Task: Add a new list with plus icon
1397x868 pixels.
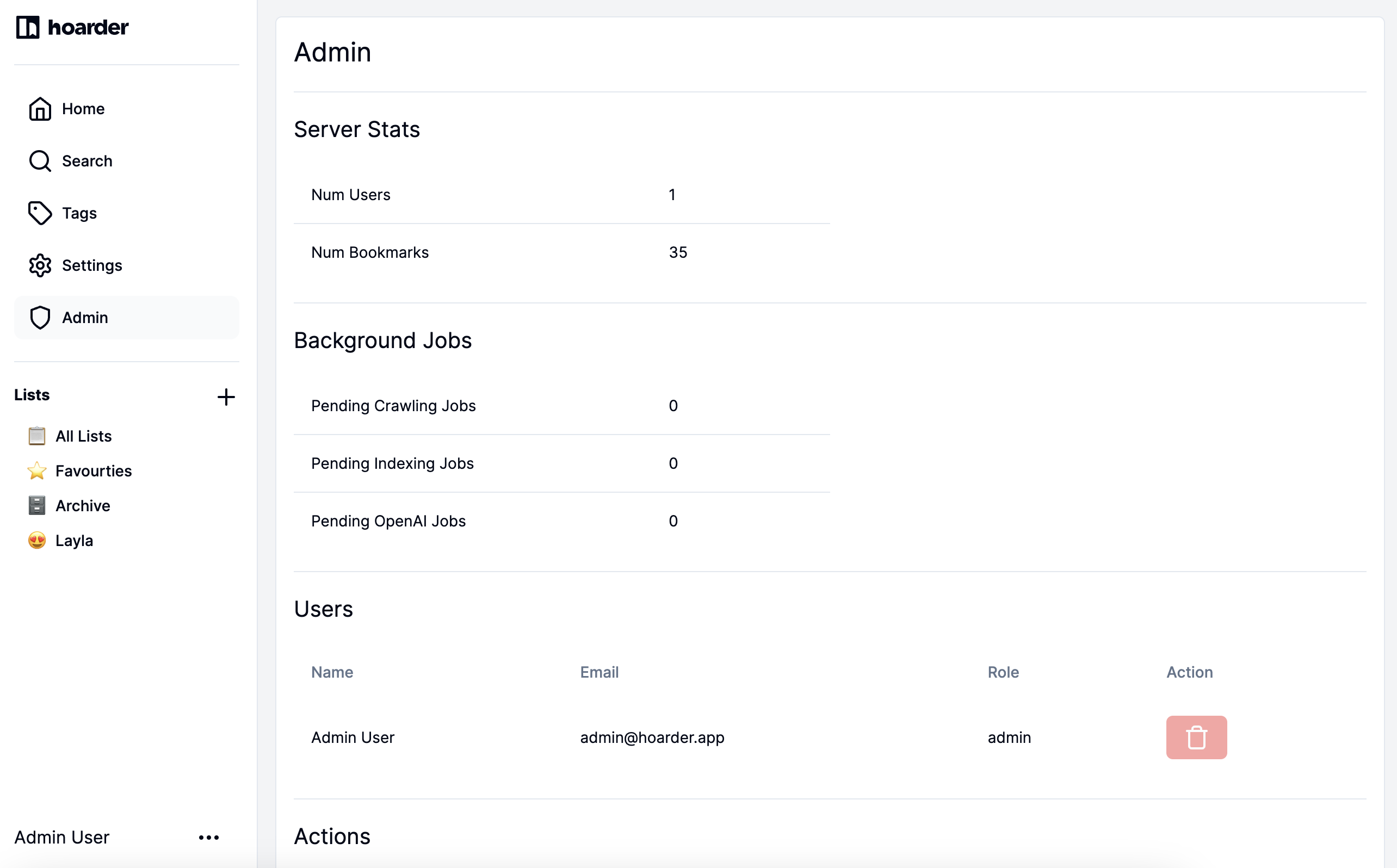Action: 226,396
